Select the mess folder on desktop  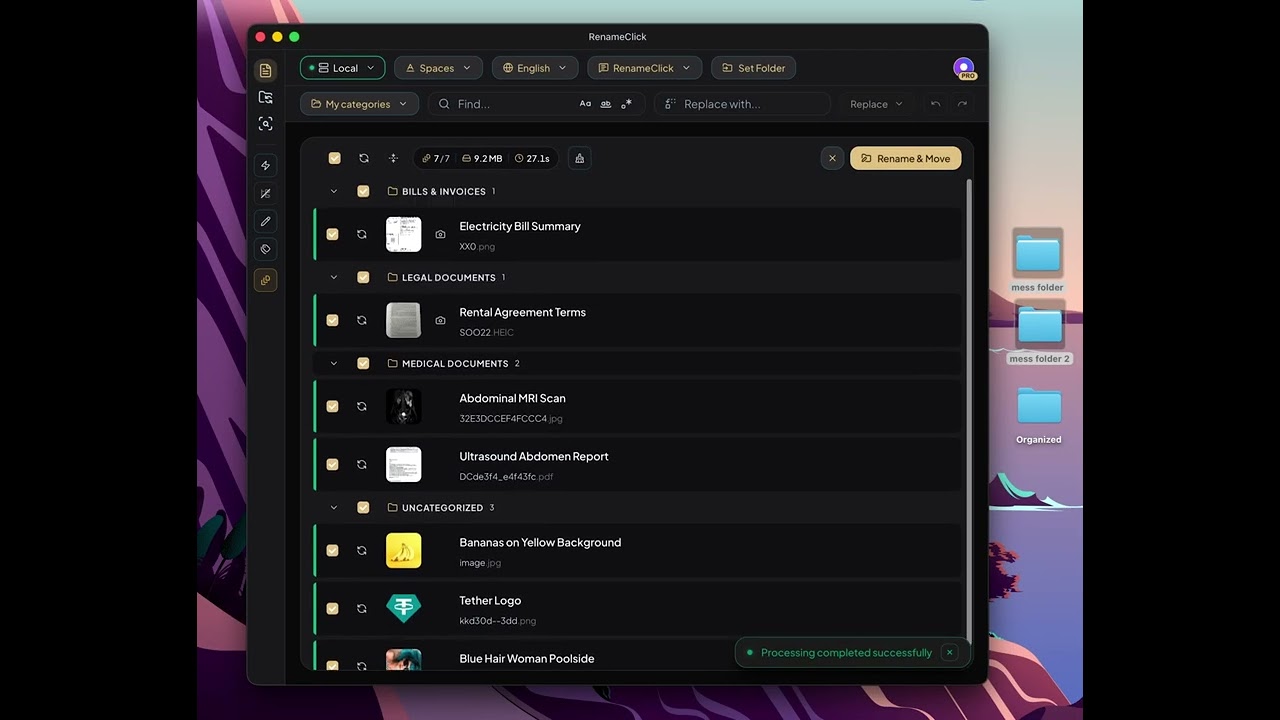pyautogui.click(x=1038, y=261)
